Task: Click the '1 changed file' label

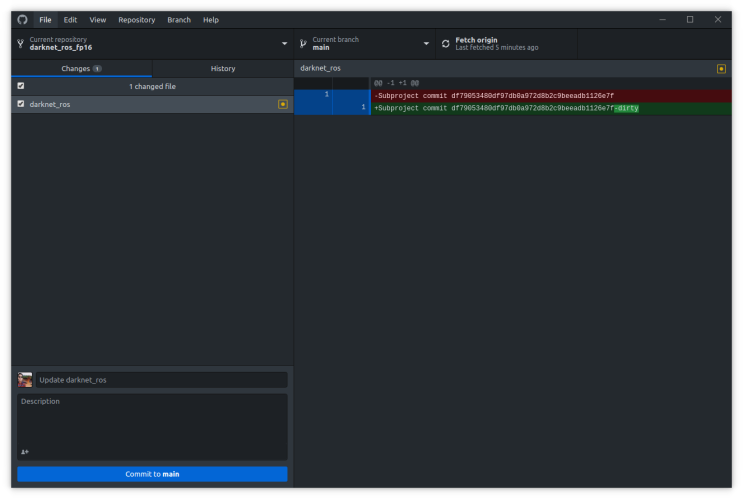Action: 152,86
